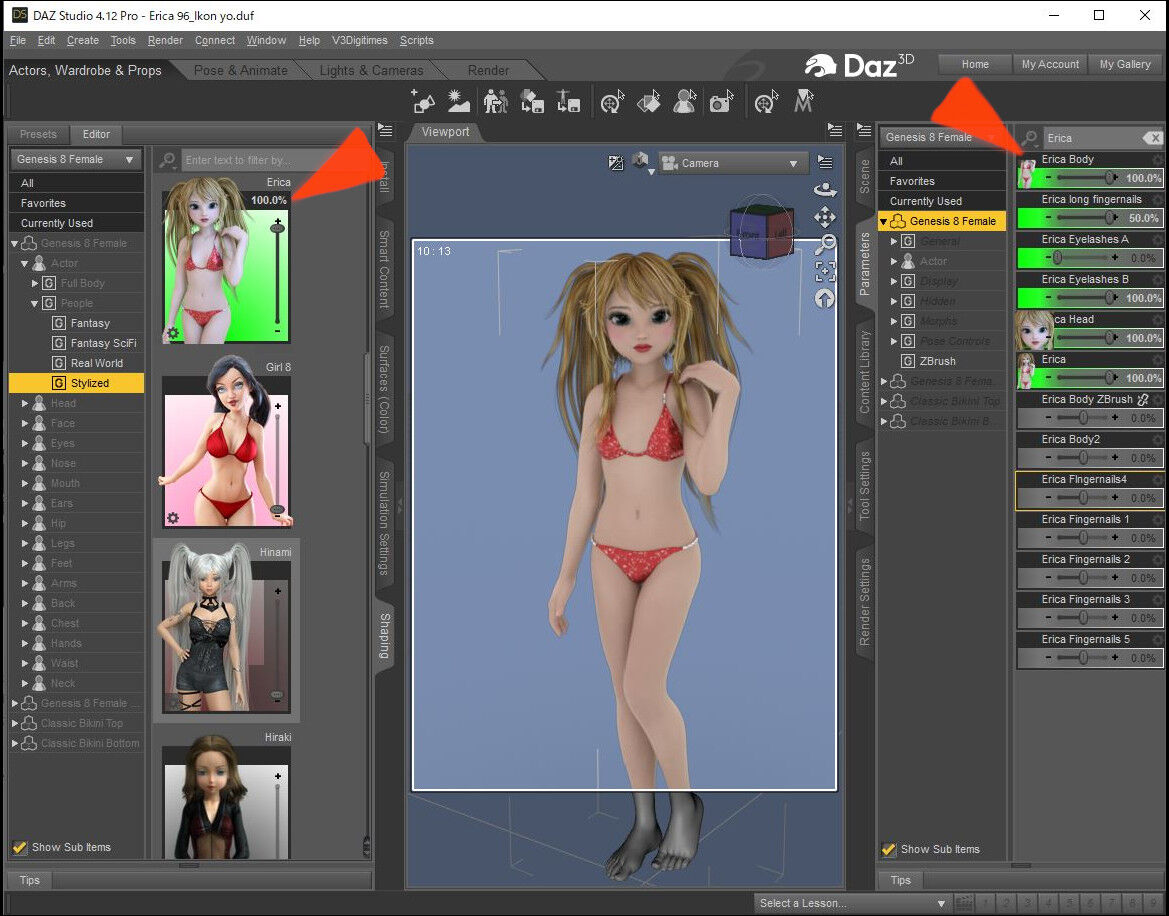This screenshot has height=916, width=1169.
Task: Click the aux viewport toggle icon beside Camera
Action: [x=616, y=162]
